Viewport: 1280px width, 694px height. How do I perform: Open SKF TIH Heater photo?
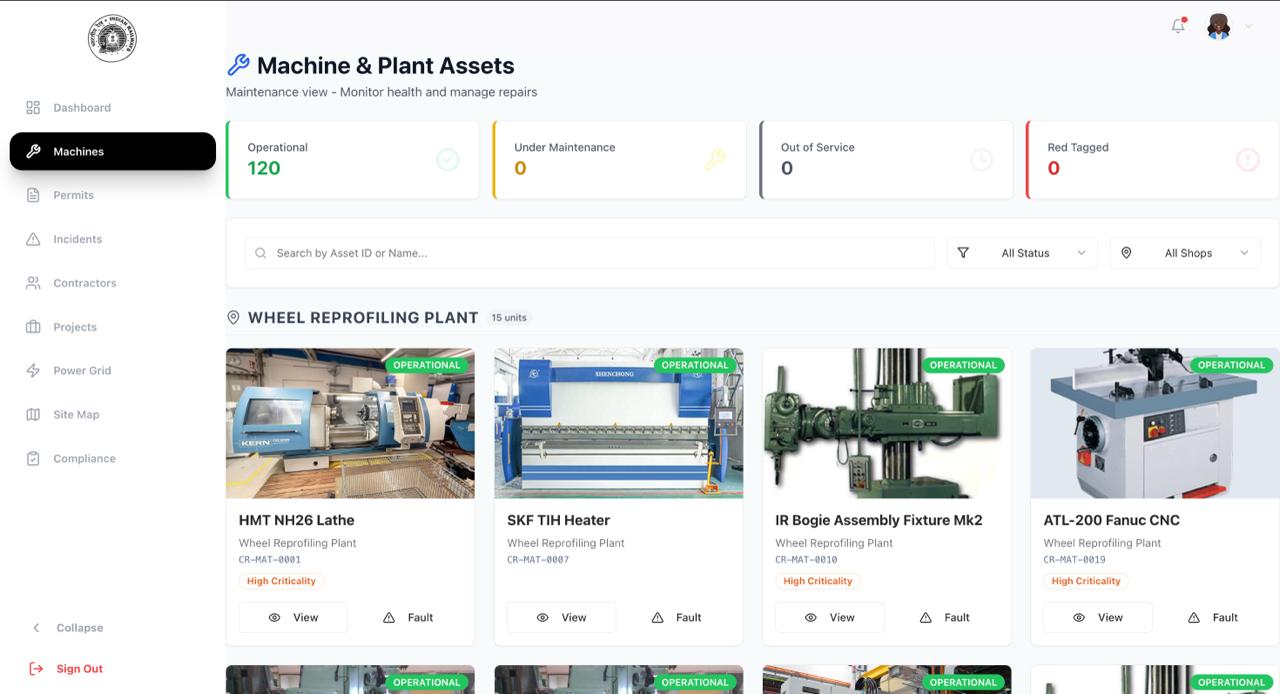pos(619,423)
